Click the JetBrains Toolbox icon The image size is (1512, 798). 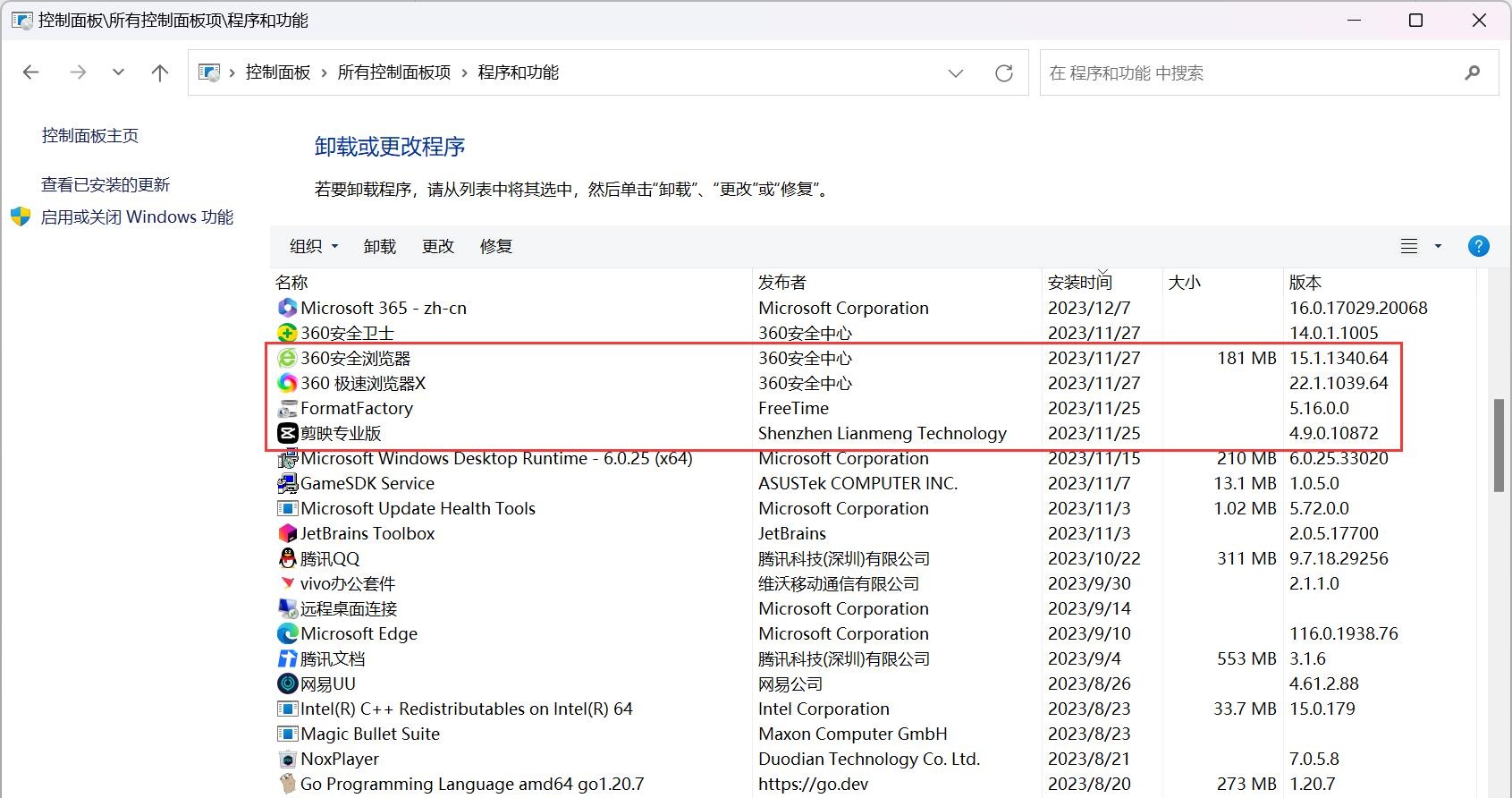point(287,533)
